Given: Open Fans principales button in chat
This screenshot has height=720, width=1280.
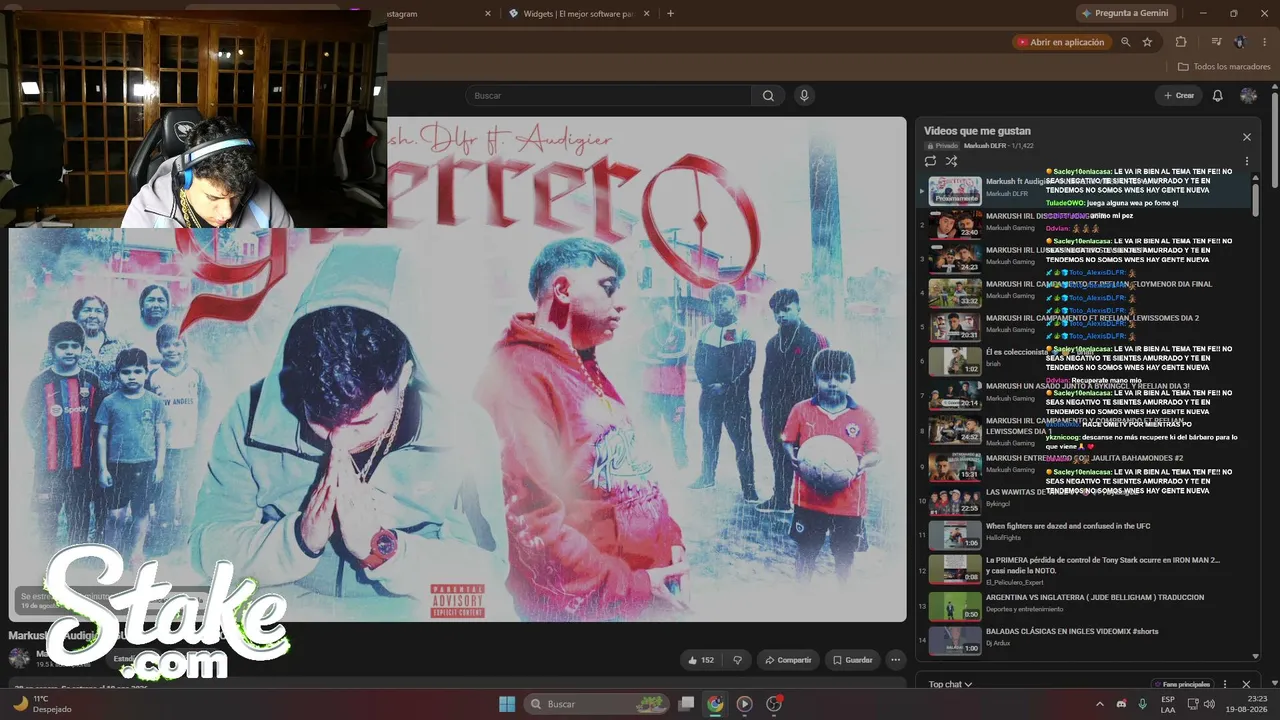Looking at the screenshot, I should 1181,684.
